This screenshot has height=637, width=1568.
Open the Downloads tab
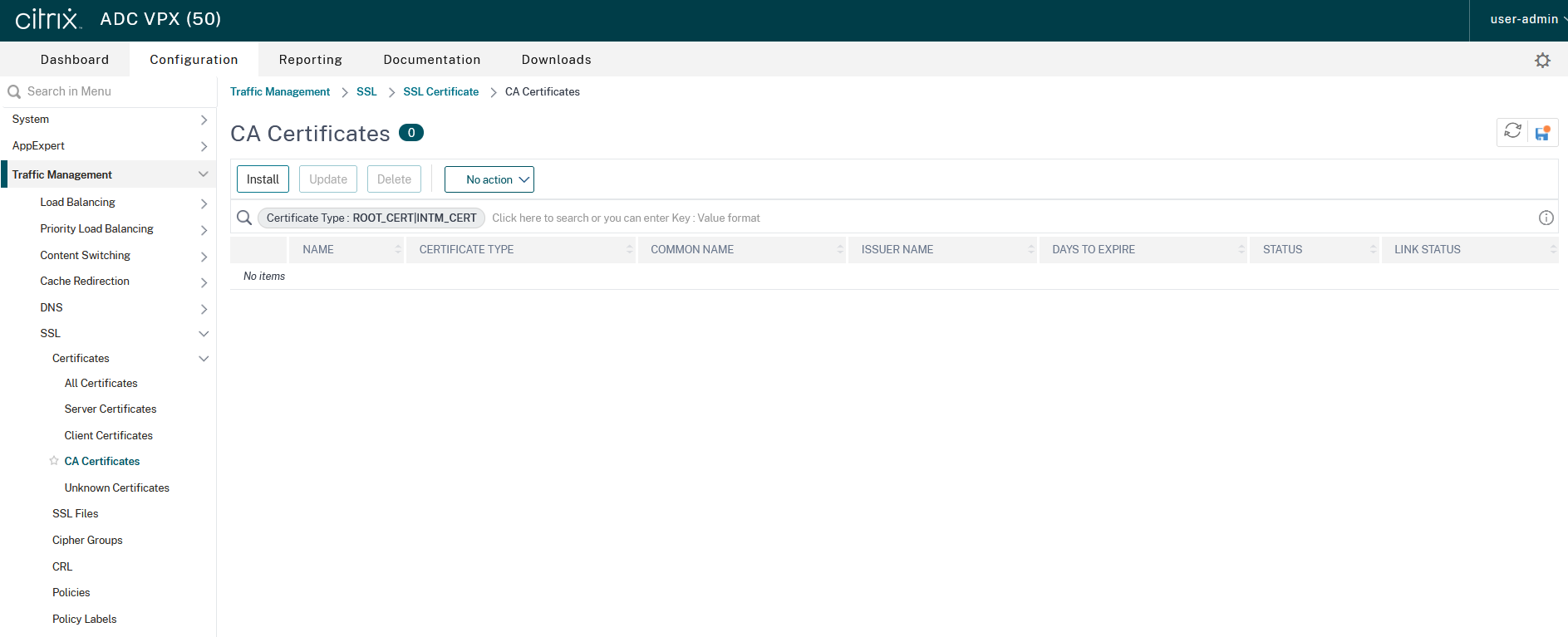pyautogui.click(x=557, y=60)
